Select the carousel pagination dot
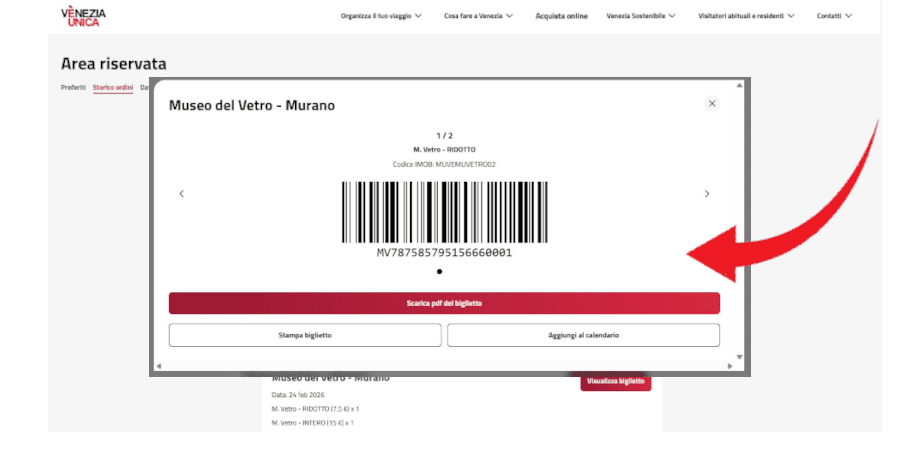 [x=440, y=271]
